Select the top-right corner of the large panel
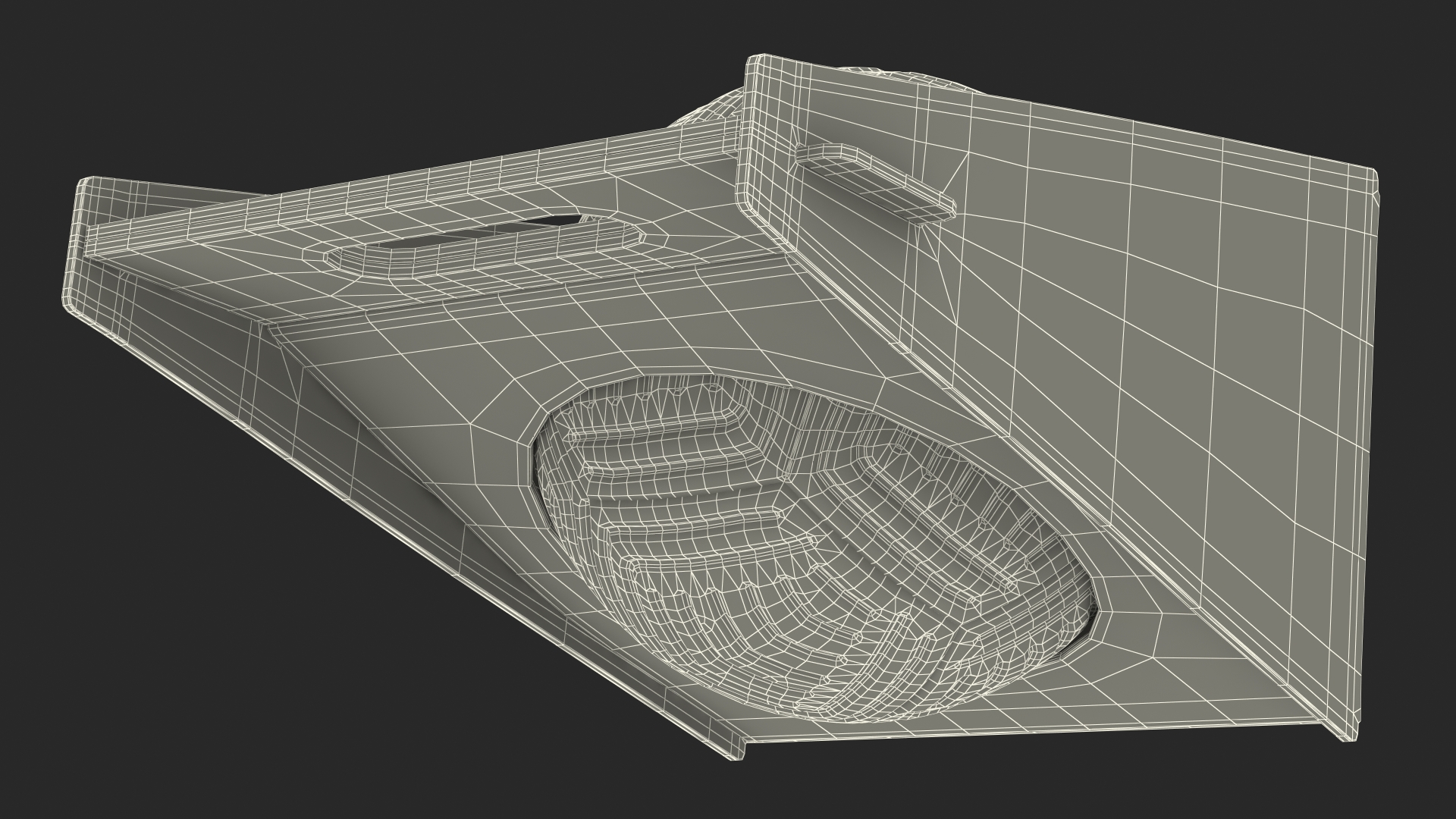The width and height of the screenshot is (1456, 819). [x=1369, y=180]
